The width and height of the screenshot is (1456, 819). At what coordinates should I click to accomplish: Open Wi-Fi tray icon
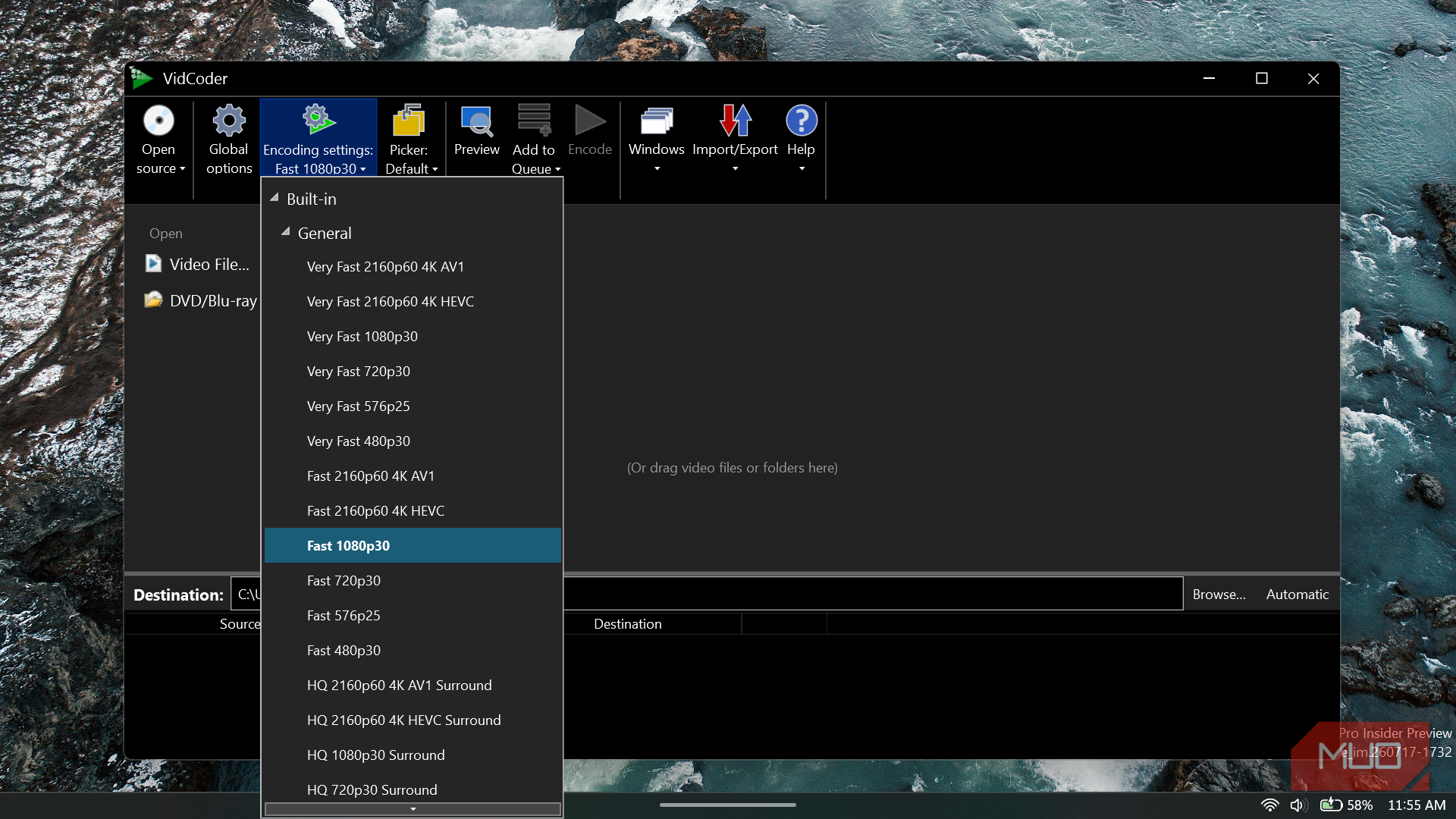click(x=1269, y=805)
